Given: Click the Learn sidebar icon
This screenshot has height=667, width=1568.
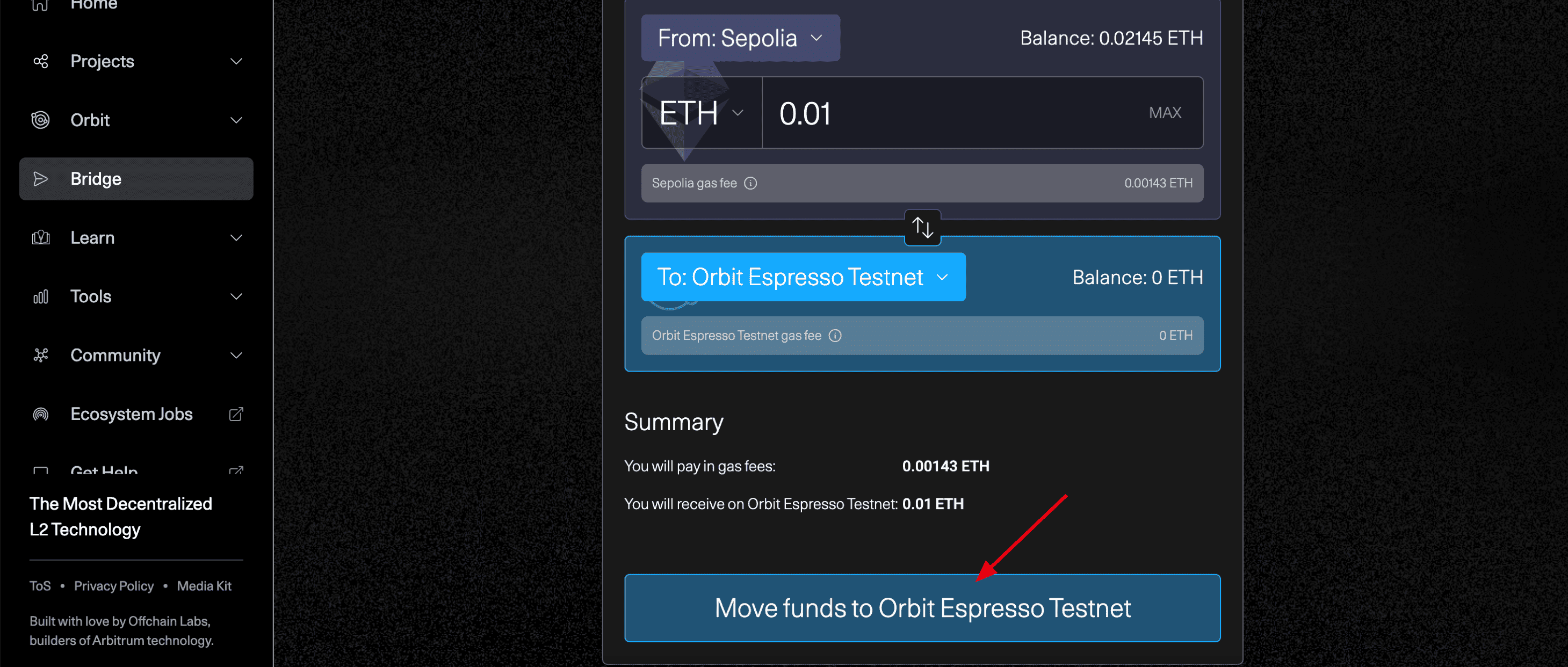Looking at the screenshot, I should pyautogui.click(x=41, y=238).
